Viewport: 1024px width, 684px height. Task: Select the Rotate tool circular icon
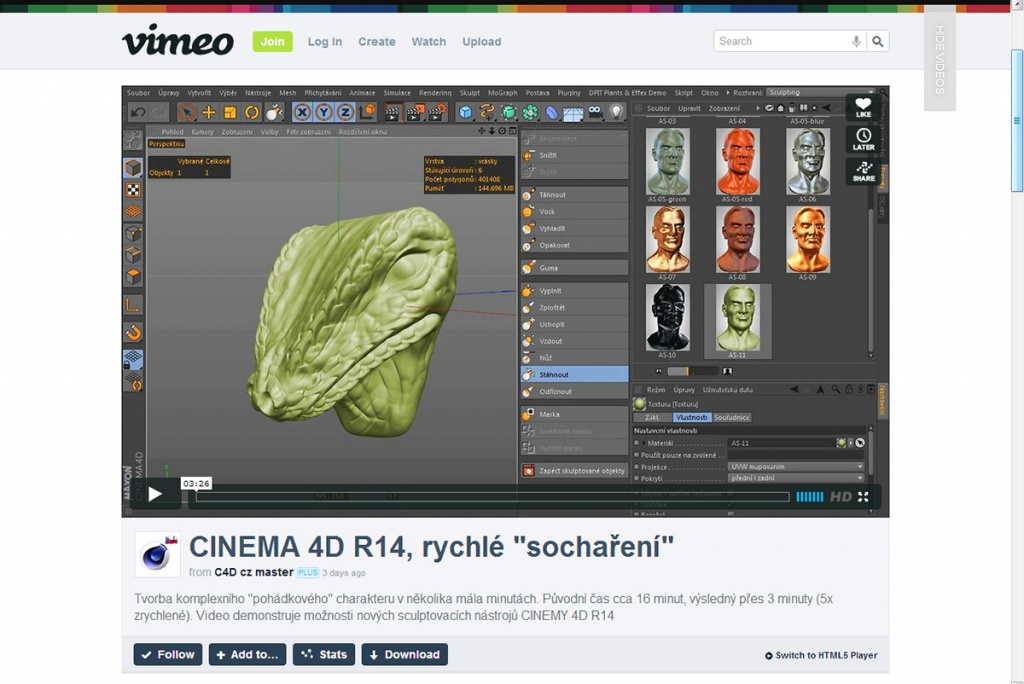tap(251, 112)
